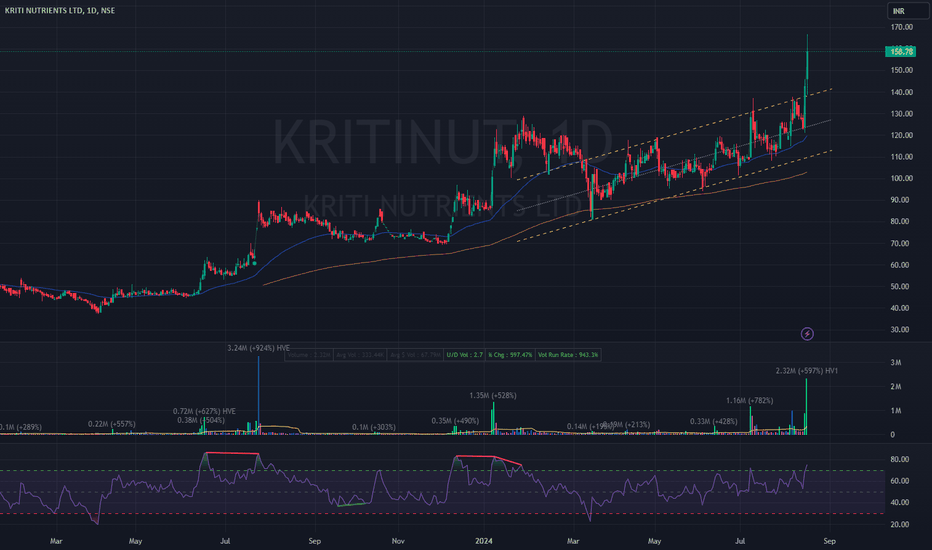Click the 0.22M (+557%) volume label
Viewport: 932px width, 550px height.
tap(112, 424)
